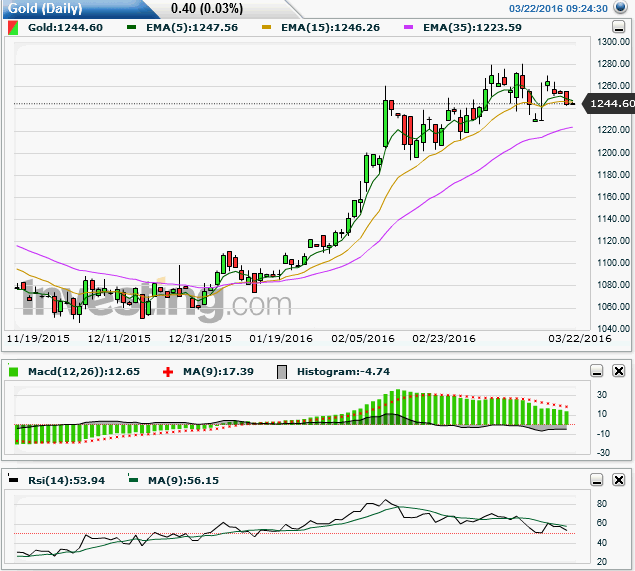The width and height of the screenshot is (635, 571).
Task: Click the 02/05/2016 date axis label
Action: [363, 339]
